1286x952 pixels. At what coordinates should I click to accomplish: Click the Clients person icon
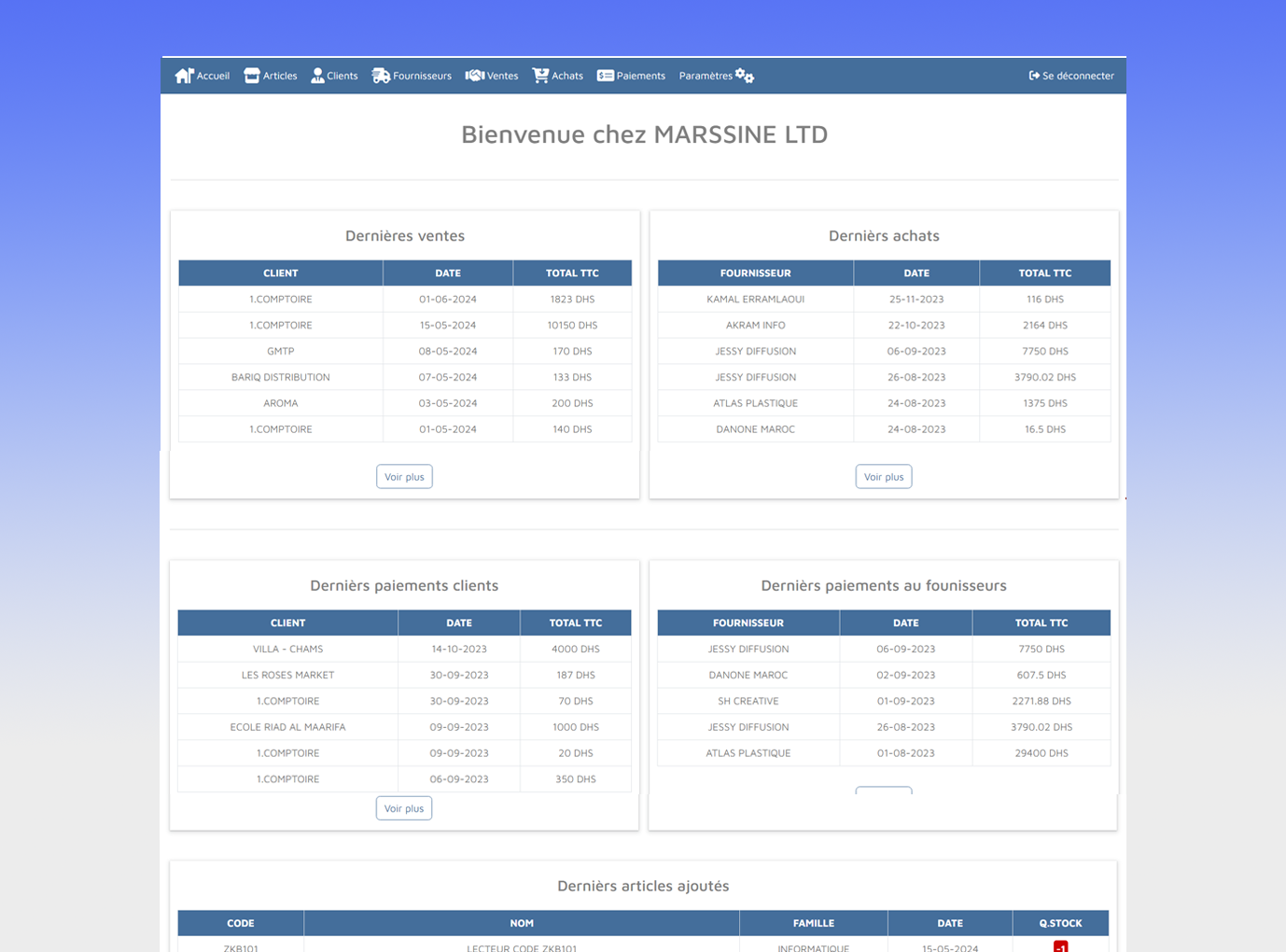pyautogui.click(x=317, y=76)
